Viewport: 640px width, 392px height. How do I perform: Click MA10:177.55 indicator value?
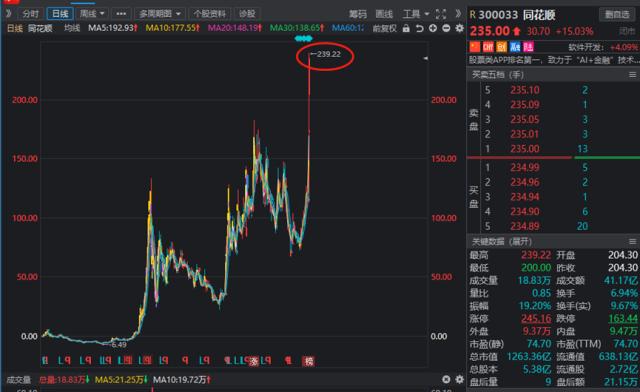coord(173,28)
